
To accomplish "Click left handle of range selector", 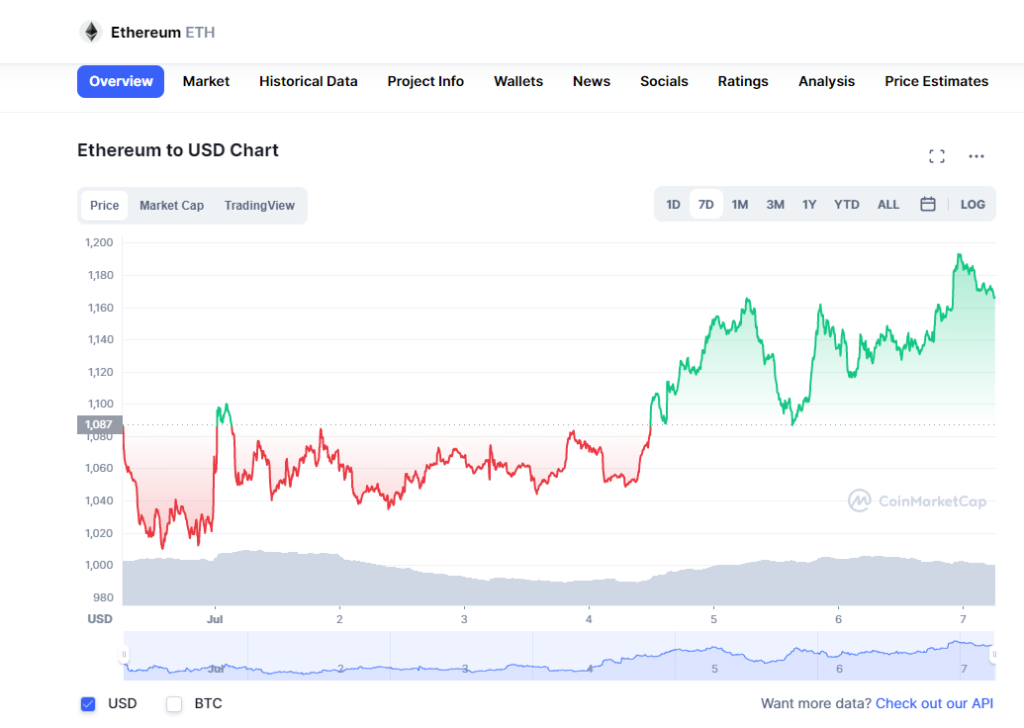I will pos(124,654).
